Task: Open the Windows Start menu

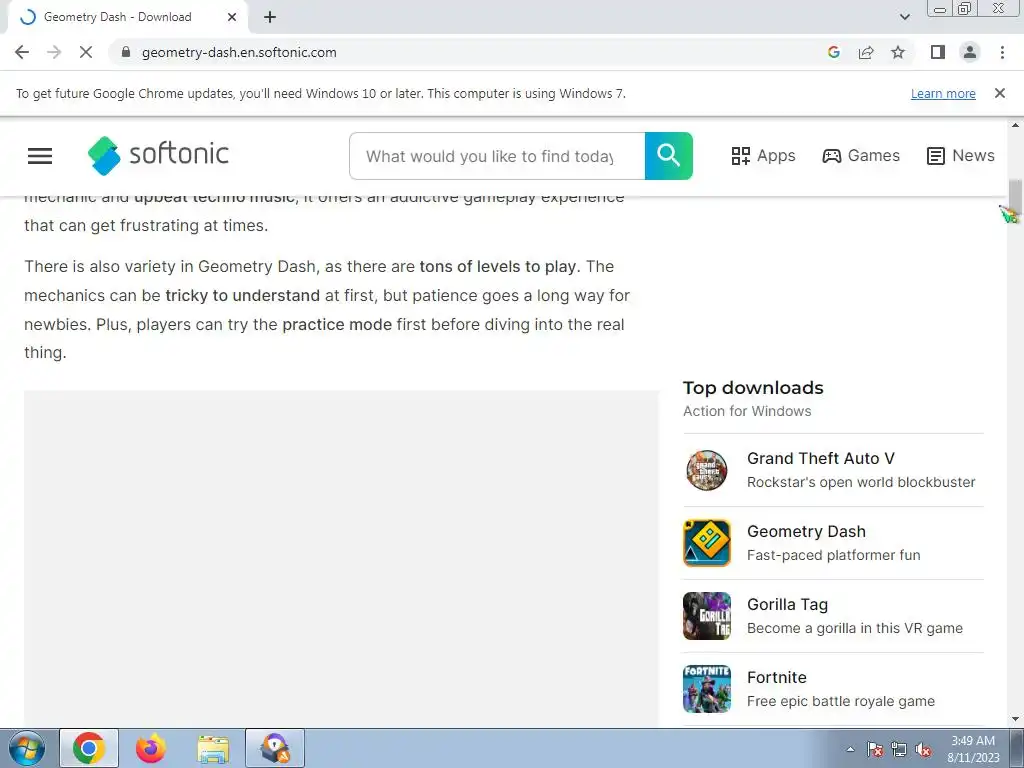Action: coord(26,748)
